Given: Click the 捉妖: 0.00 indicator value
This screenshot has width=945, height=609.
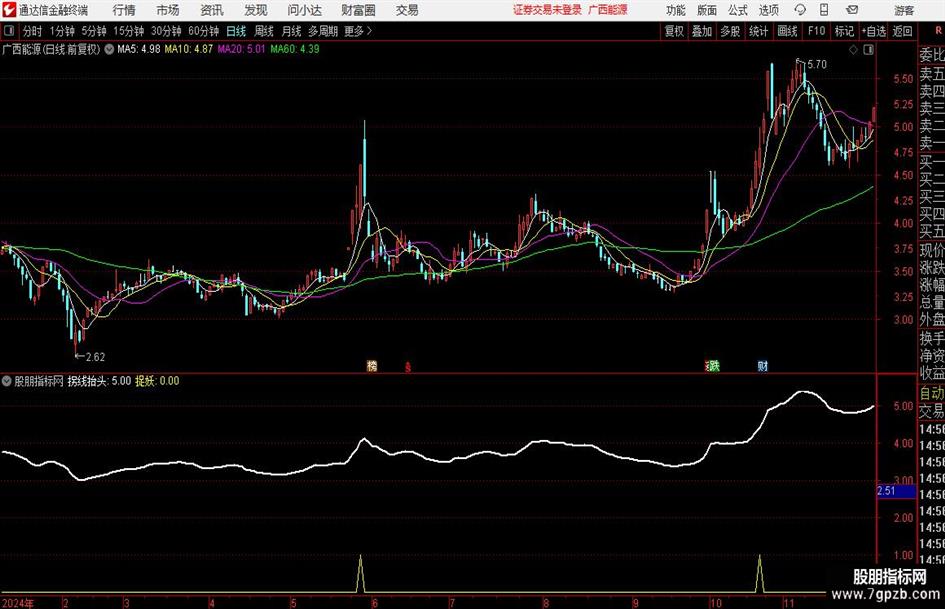Looking at the screenshot, I should coord(157,381).
